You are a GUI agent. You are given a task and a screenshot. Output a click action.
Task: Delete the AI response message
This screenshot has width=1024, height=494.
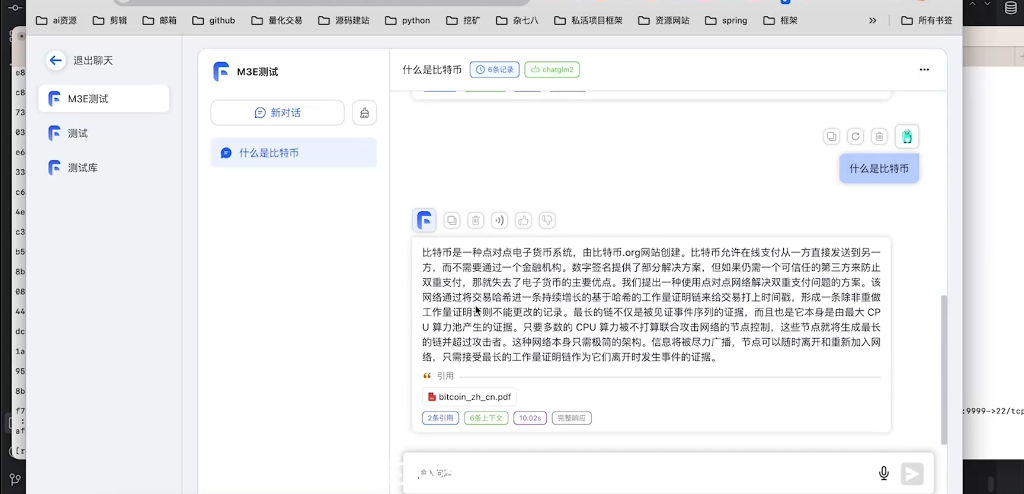coord(476,220)
